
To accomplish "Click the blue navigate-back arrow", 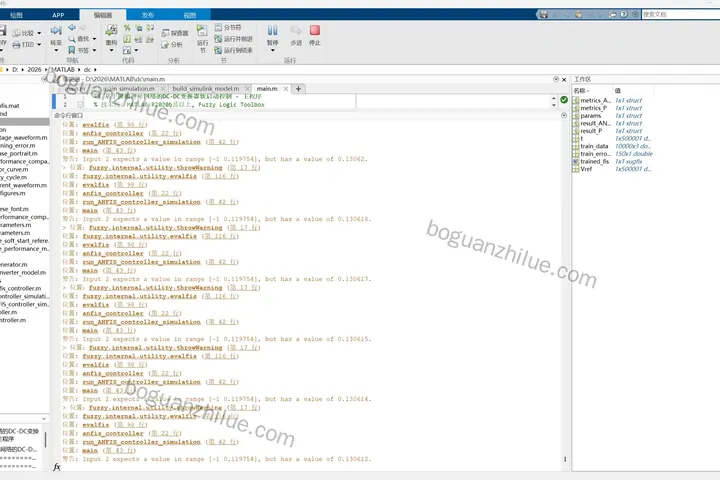I will tap(72, 28).
